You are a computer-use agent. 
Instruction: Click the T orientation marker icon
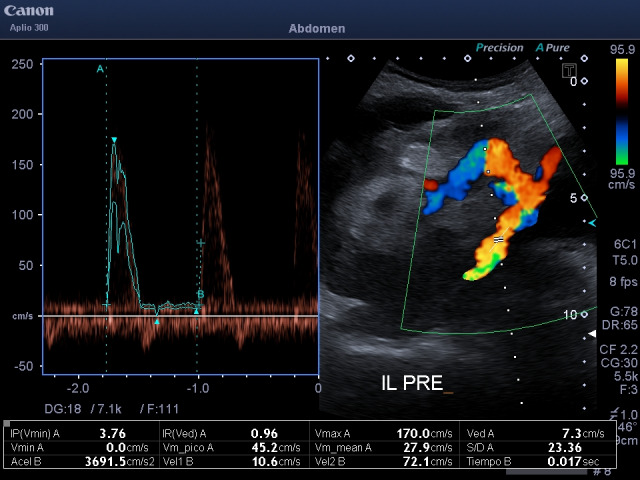[x=568, y=70]
